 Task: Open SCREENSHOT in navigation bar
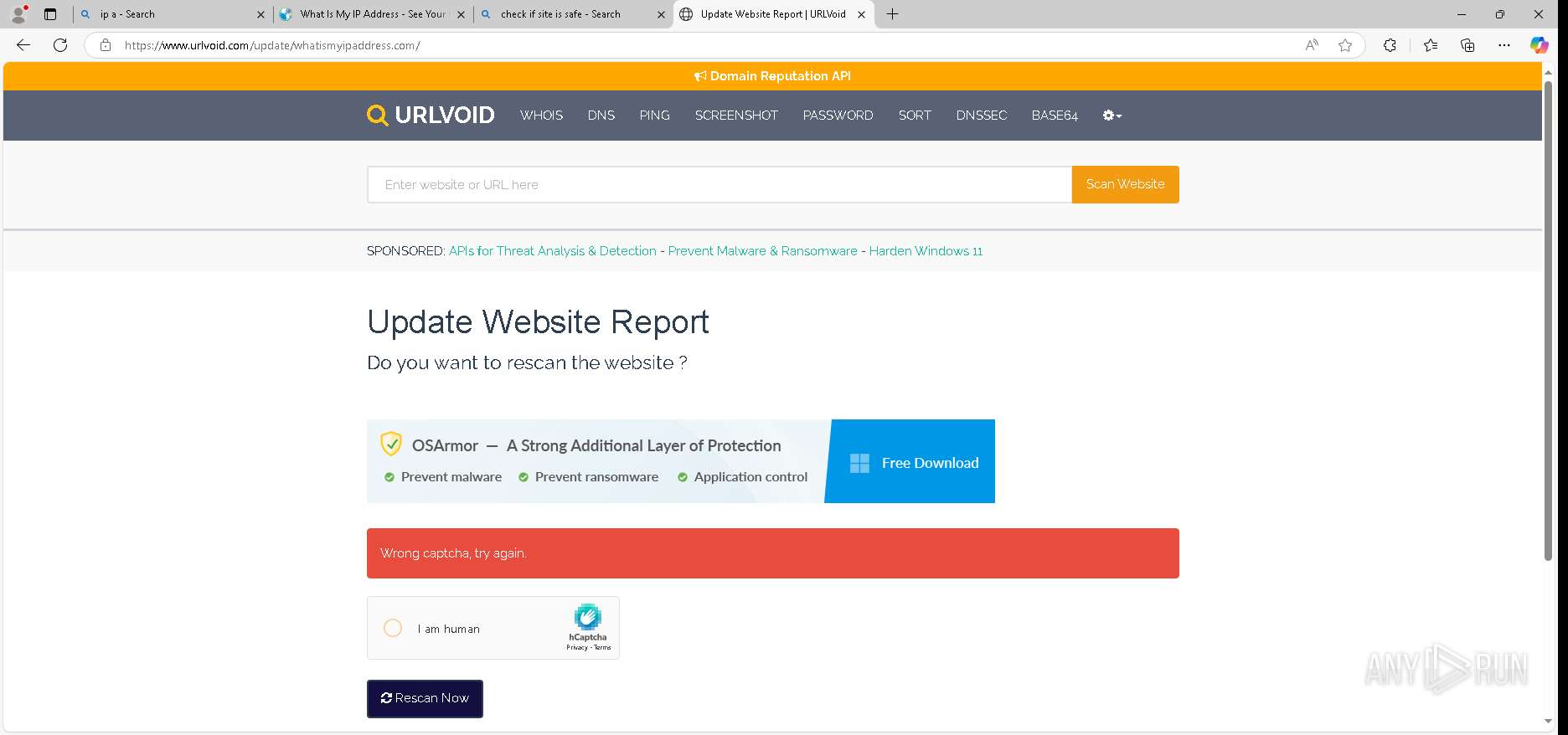[736, 116]
